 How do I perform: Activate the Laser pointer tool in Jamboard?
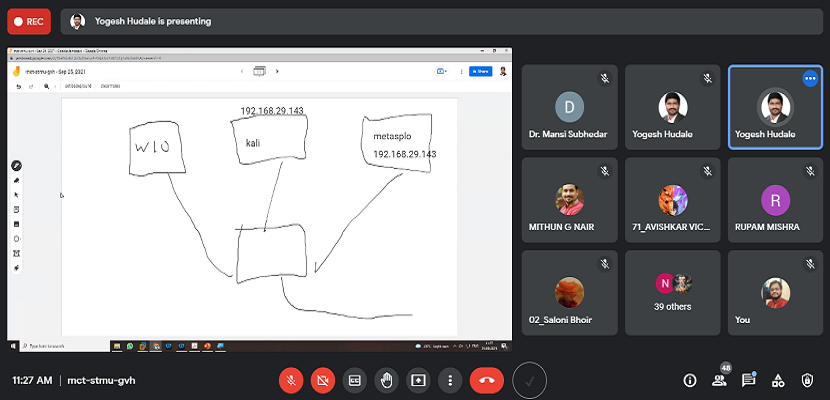coord(16,268)
